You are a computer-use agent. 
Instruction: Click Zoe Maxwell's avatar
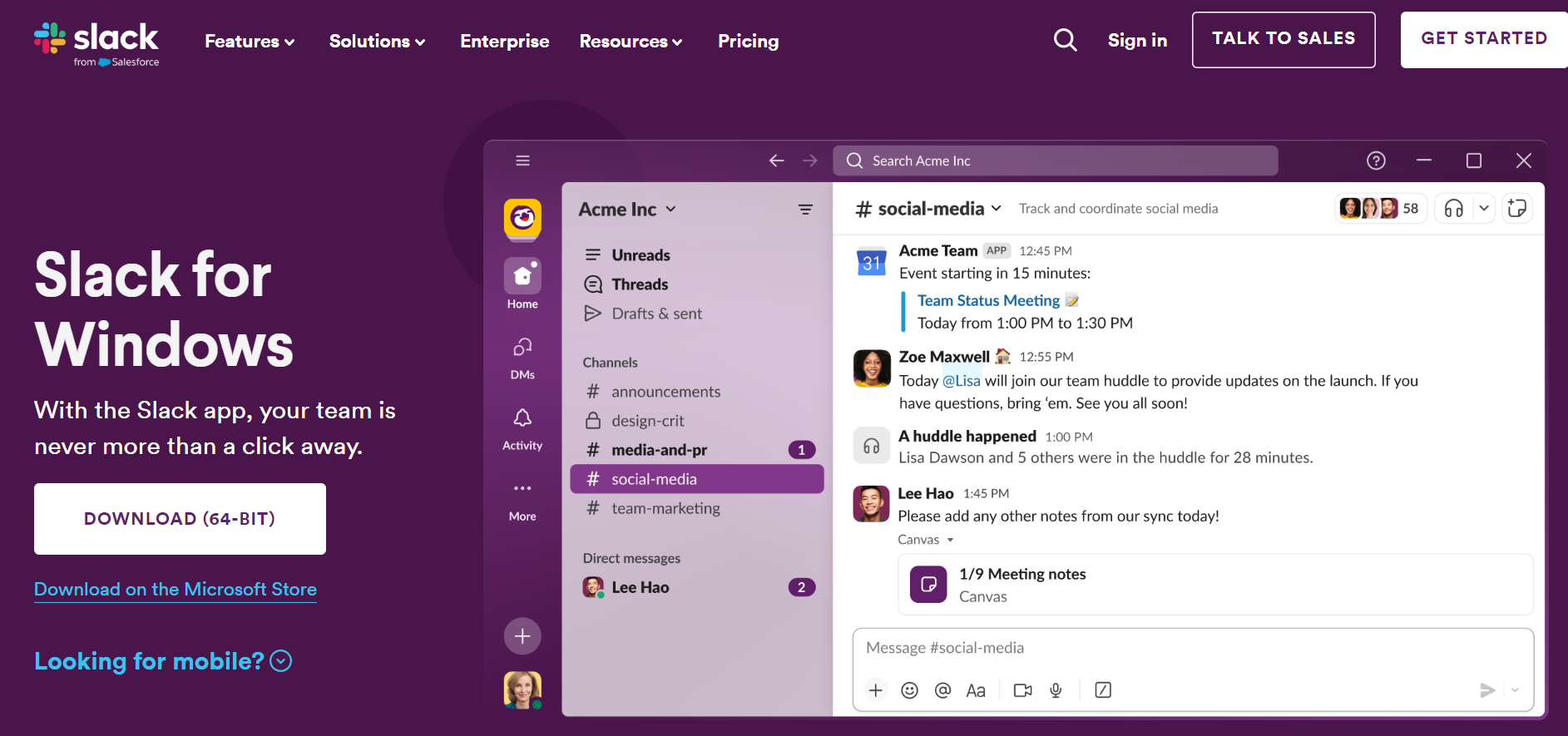click(x=871, y=368)
